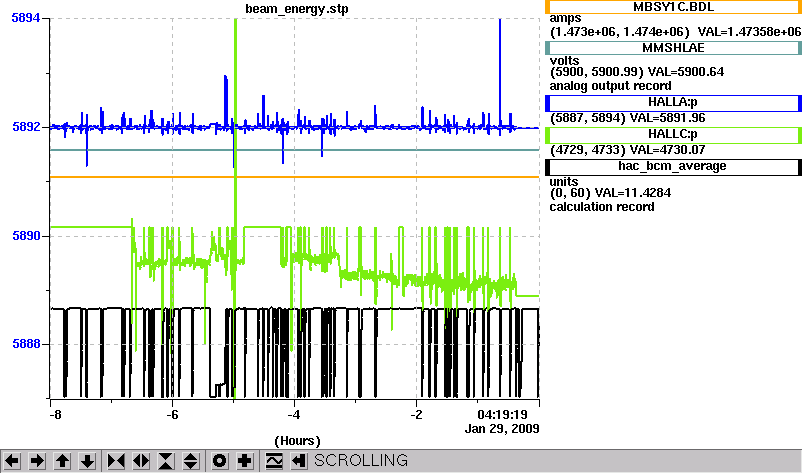
Task: Click the 'calculation record' description
Action: click(602, 207)
